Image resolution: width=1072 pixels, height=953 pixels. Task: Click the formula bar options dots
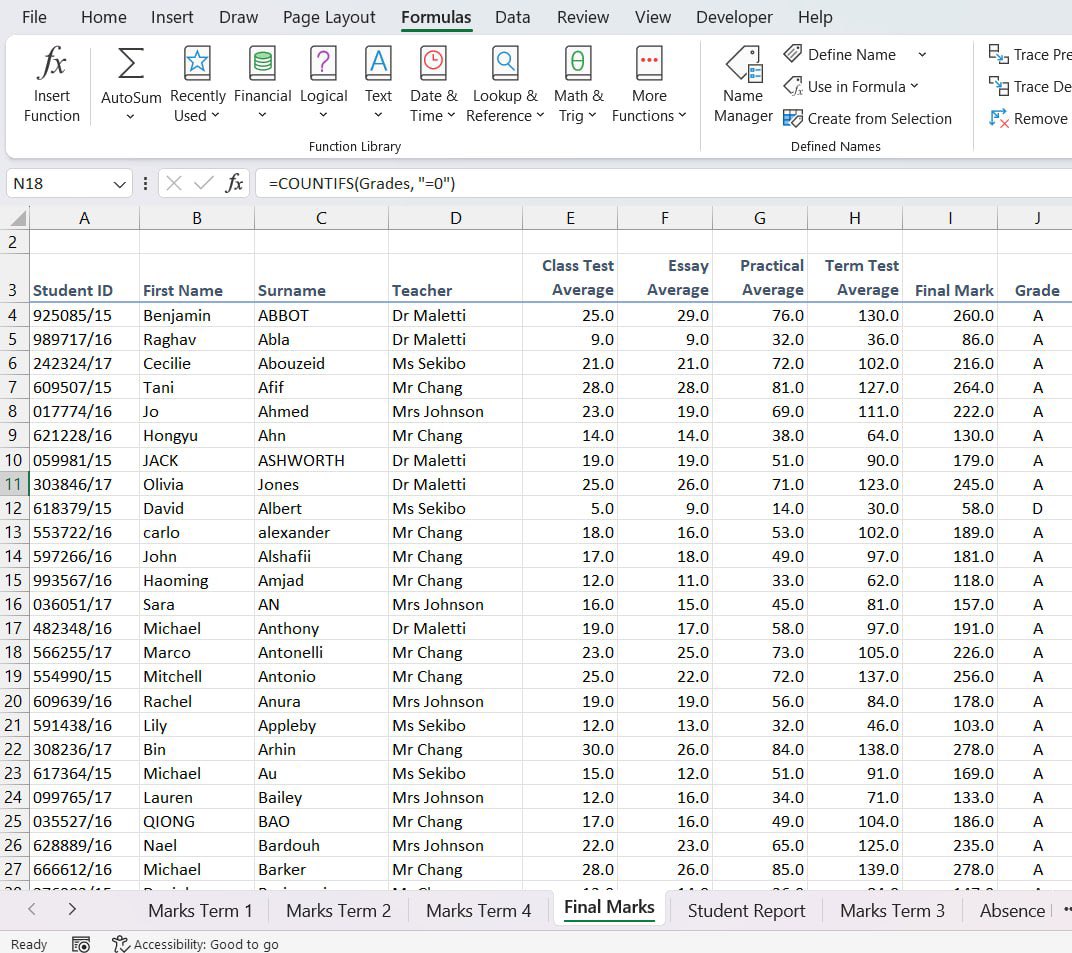[x=145, y=183]
